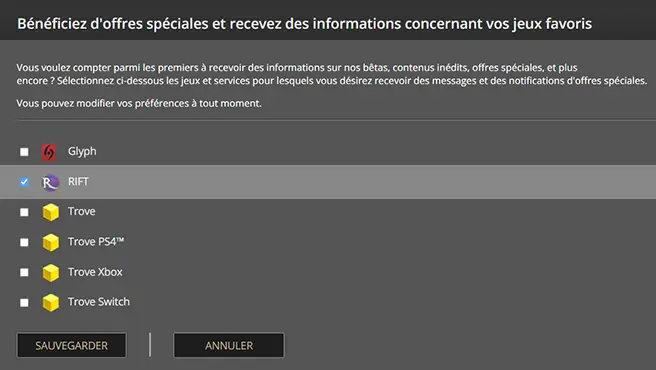The height and width of the screenshot is (370, 656).
Task: Click the RIFT text label
Action: click(x=78, y=182)
